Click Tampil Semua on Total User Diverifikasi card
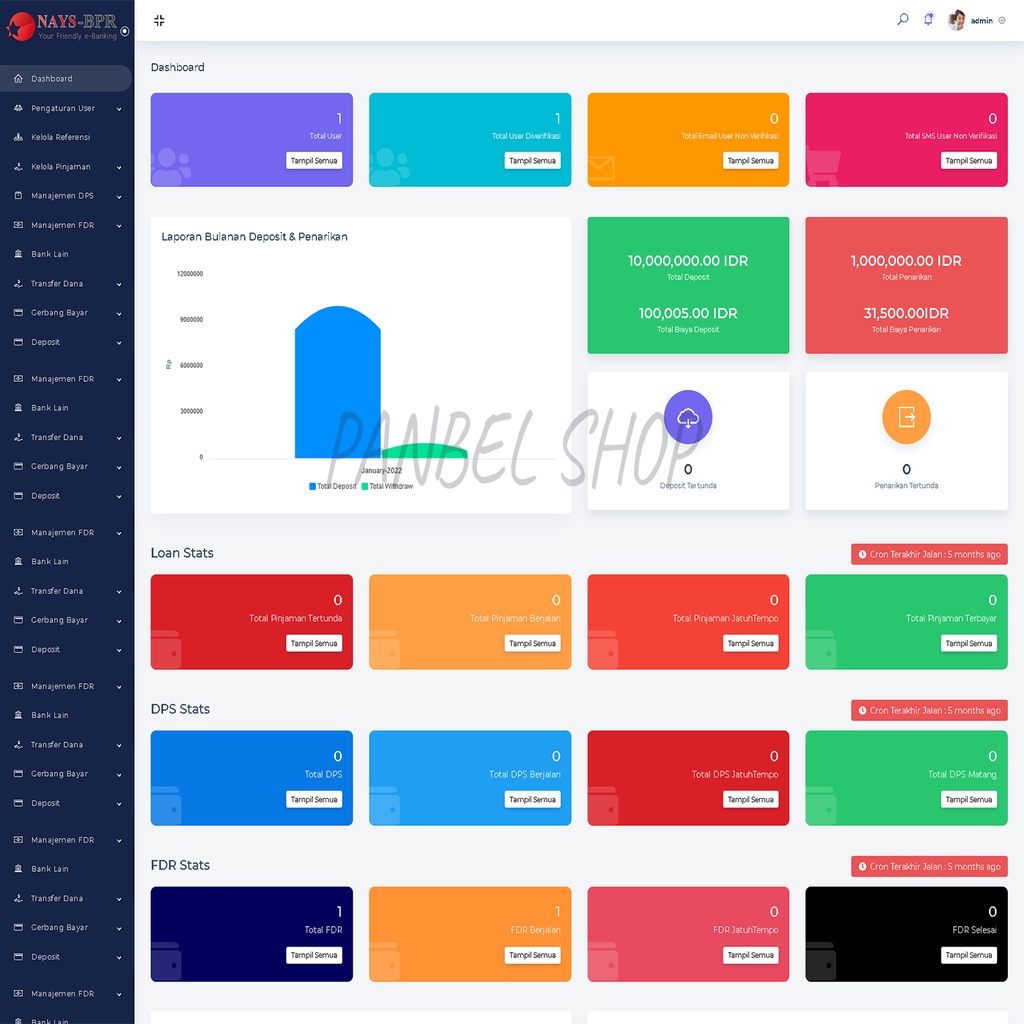The image size is (1024, 1024). 532,161
